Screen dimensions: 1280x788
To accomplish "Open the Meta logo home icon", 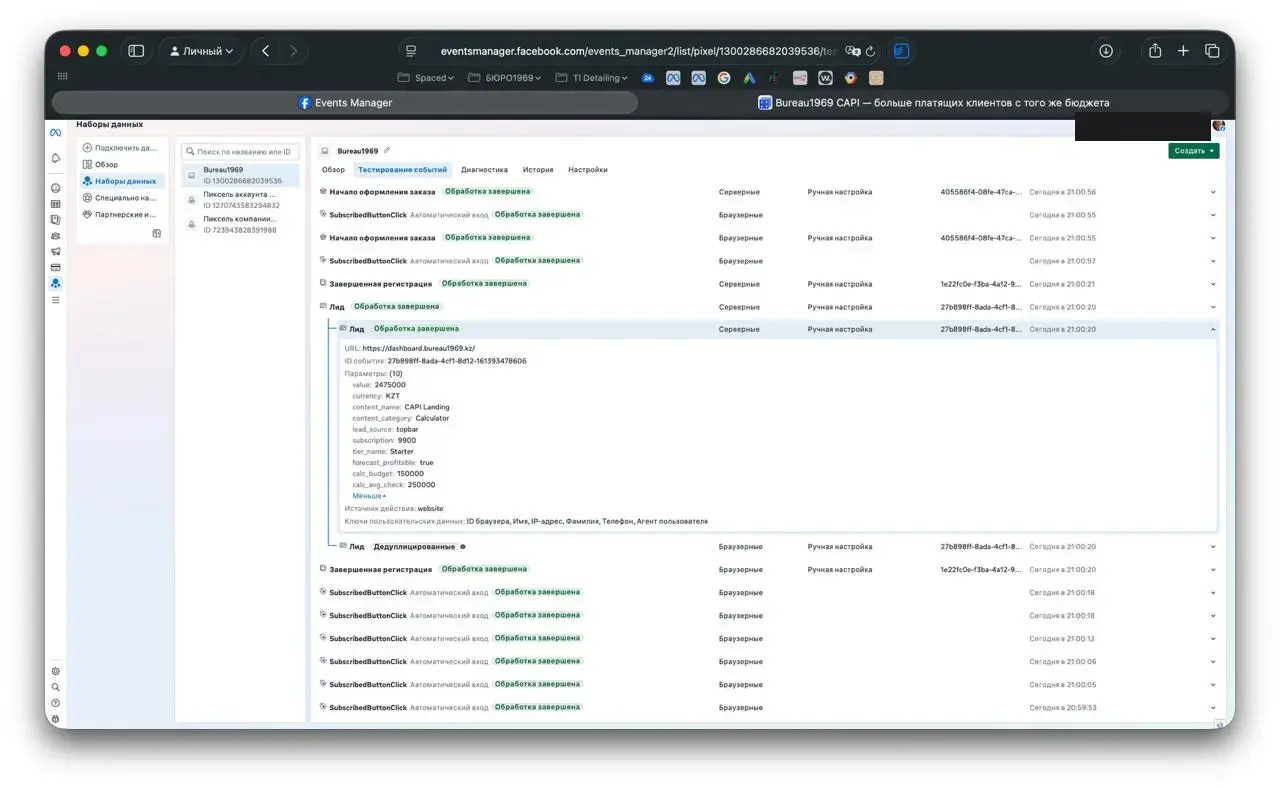I will [x=55, y=133].
